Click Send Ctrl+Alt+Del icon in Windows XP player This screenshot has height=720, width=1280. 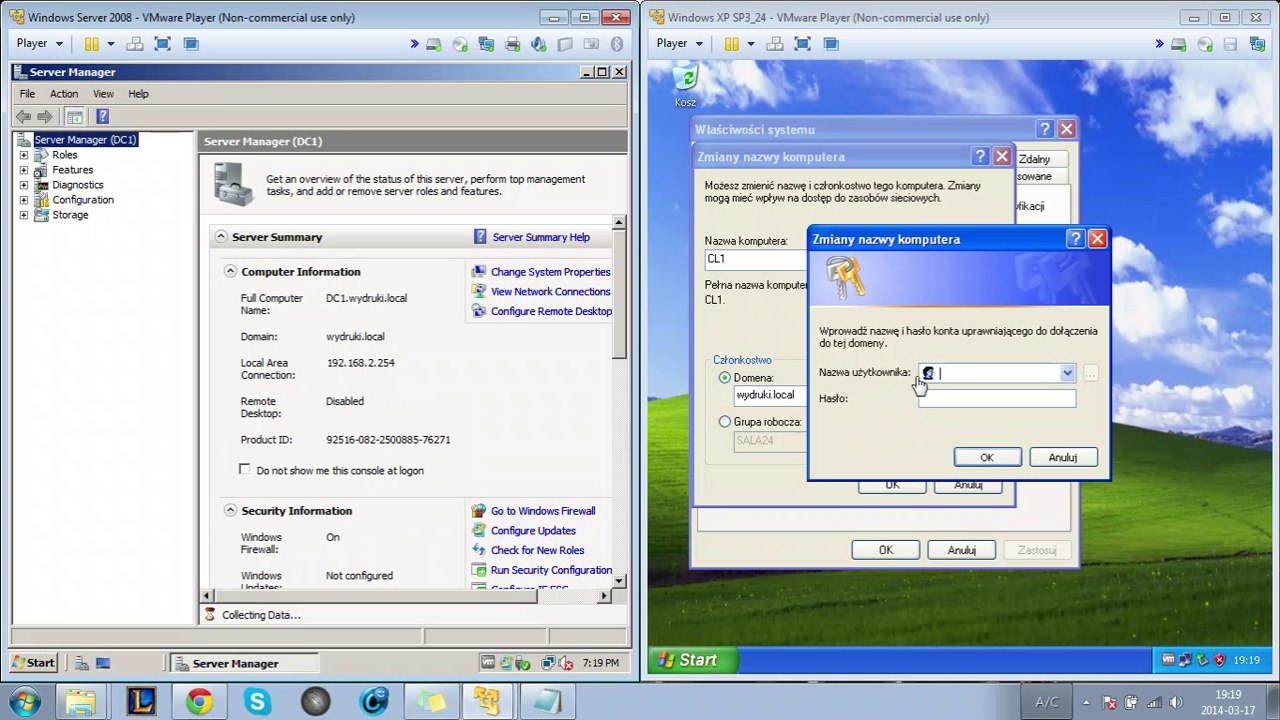coord(775,44)
